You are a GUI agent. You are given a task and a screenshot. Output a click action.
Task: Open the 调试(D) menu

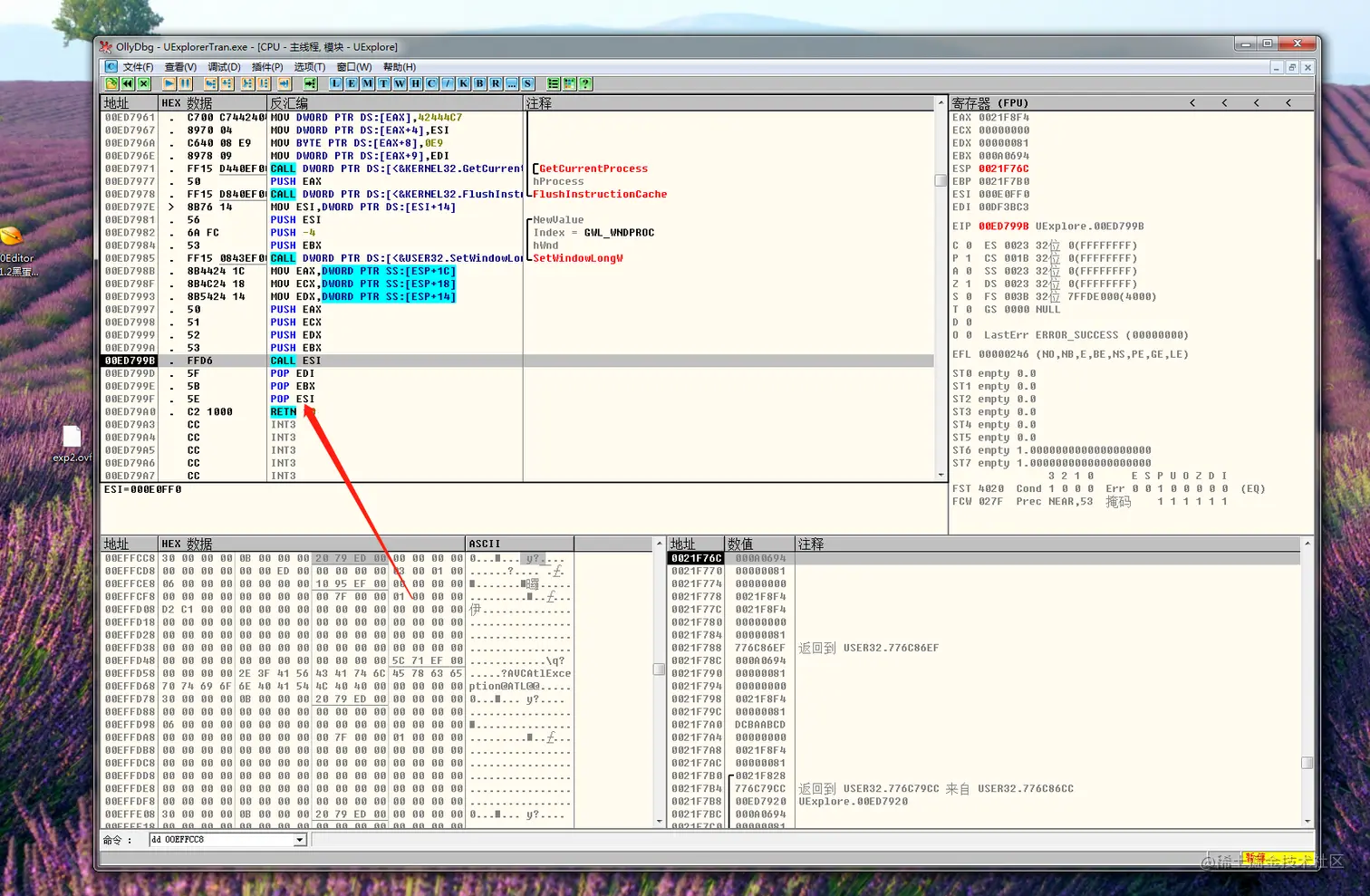(x=224, y=67)
